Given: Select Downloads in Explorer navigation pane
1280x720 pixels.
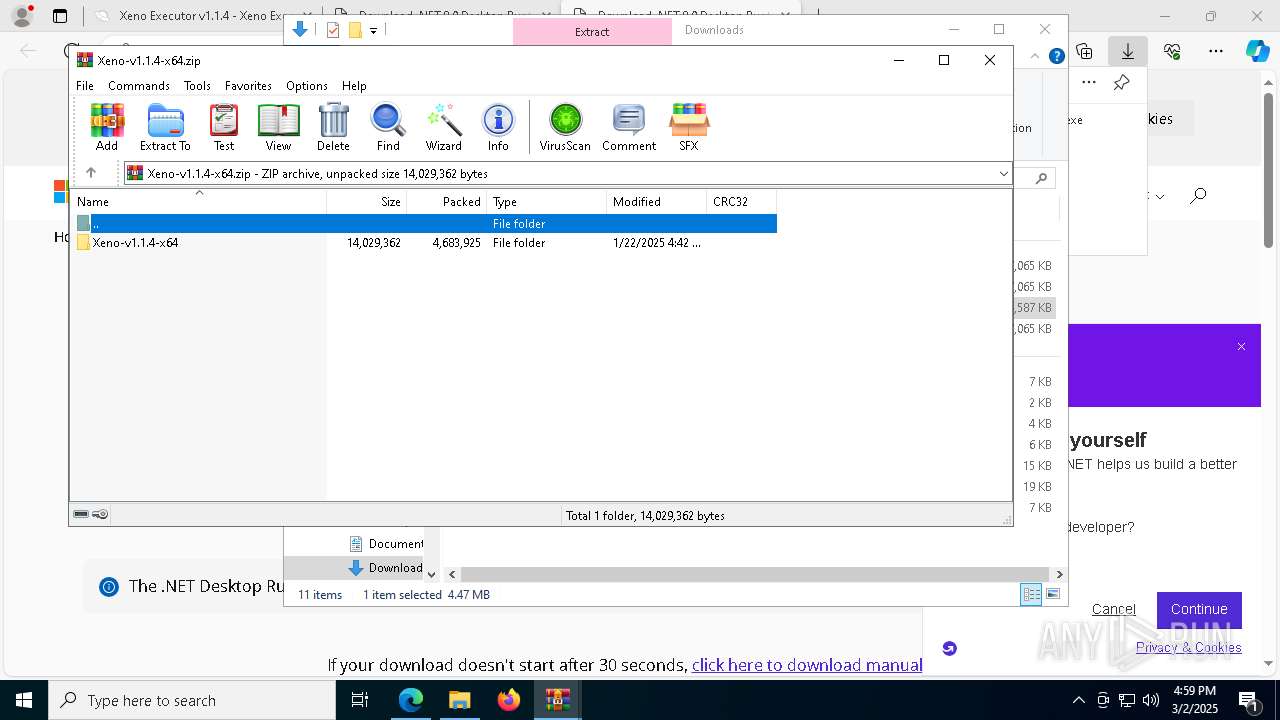Looking at the screenshot, I should click(x=386, y=568).
